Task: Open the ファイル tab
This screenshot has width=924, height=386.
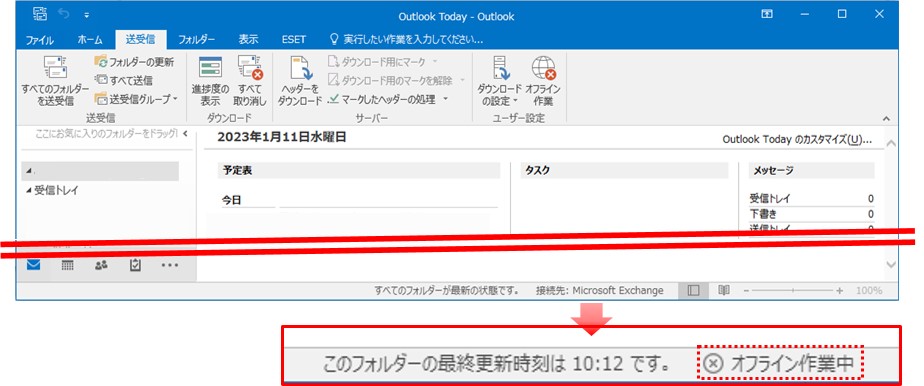Action: (x=39, y=39)
